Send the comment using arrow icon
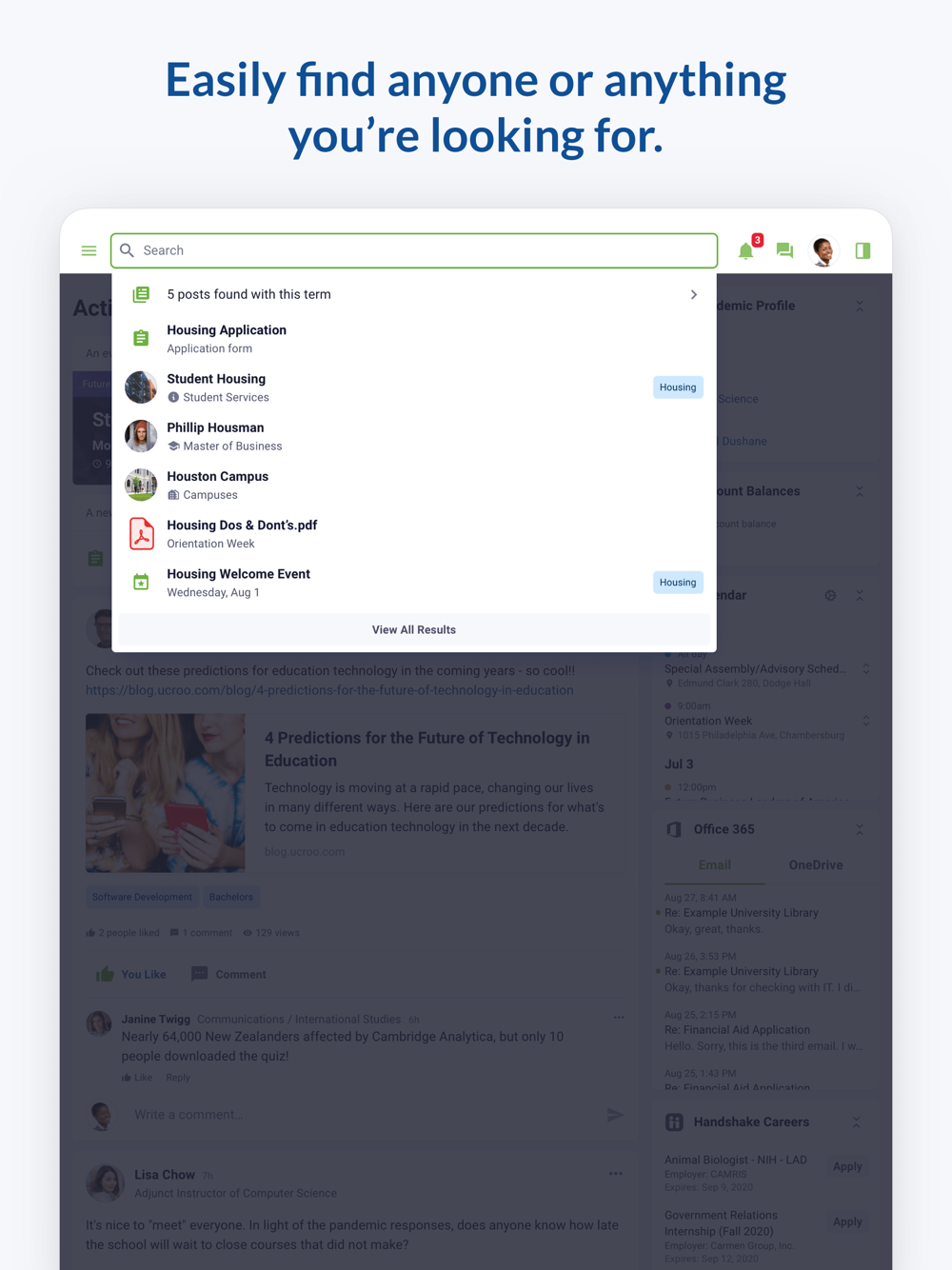 click(x=615, y=1115)
